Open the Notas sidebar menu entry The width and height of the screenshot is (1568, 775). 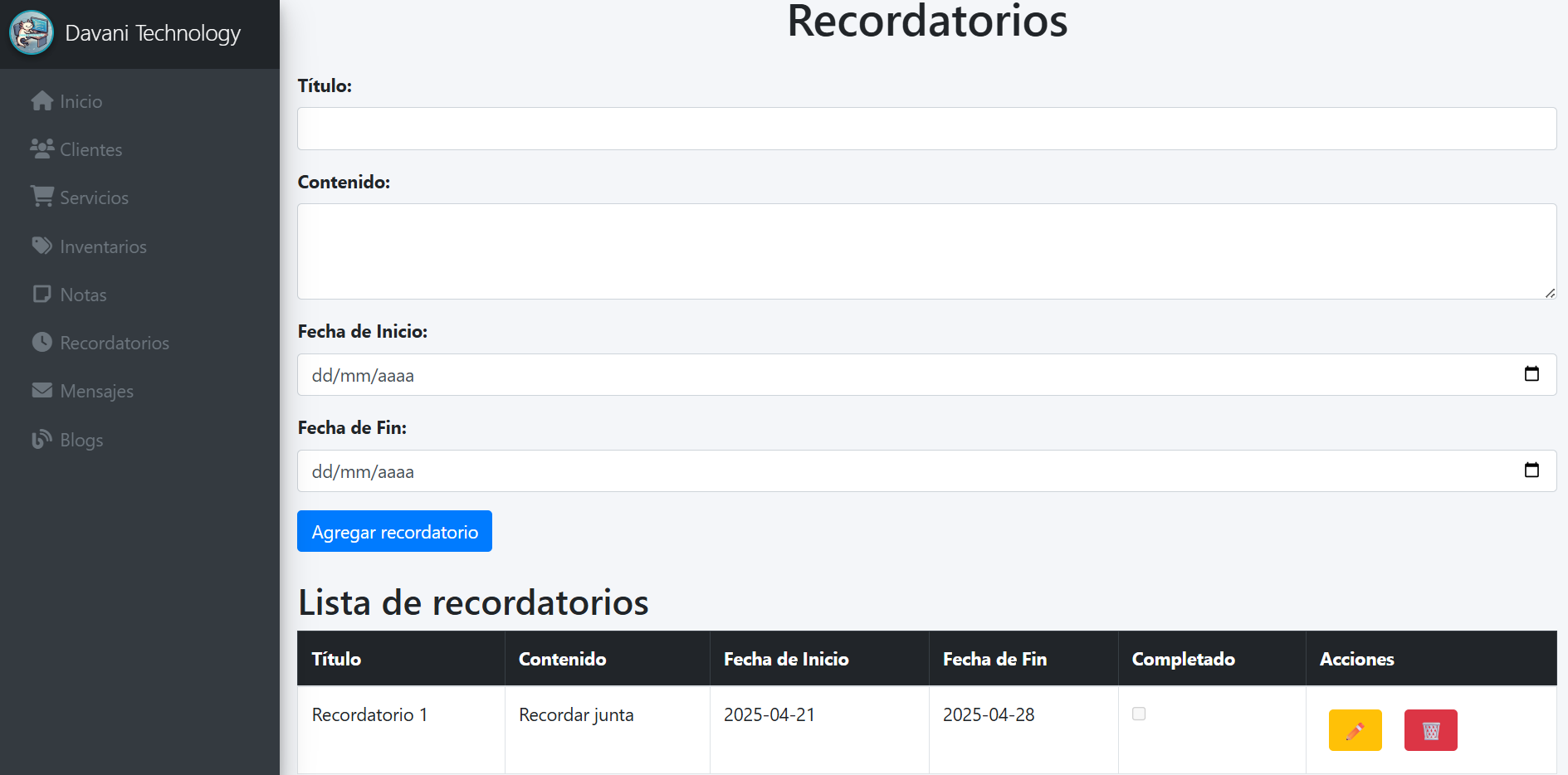(83, 294)
